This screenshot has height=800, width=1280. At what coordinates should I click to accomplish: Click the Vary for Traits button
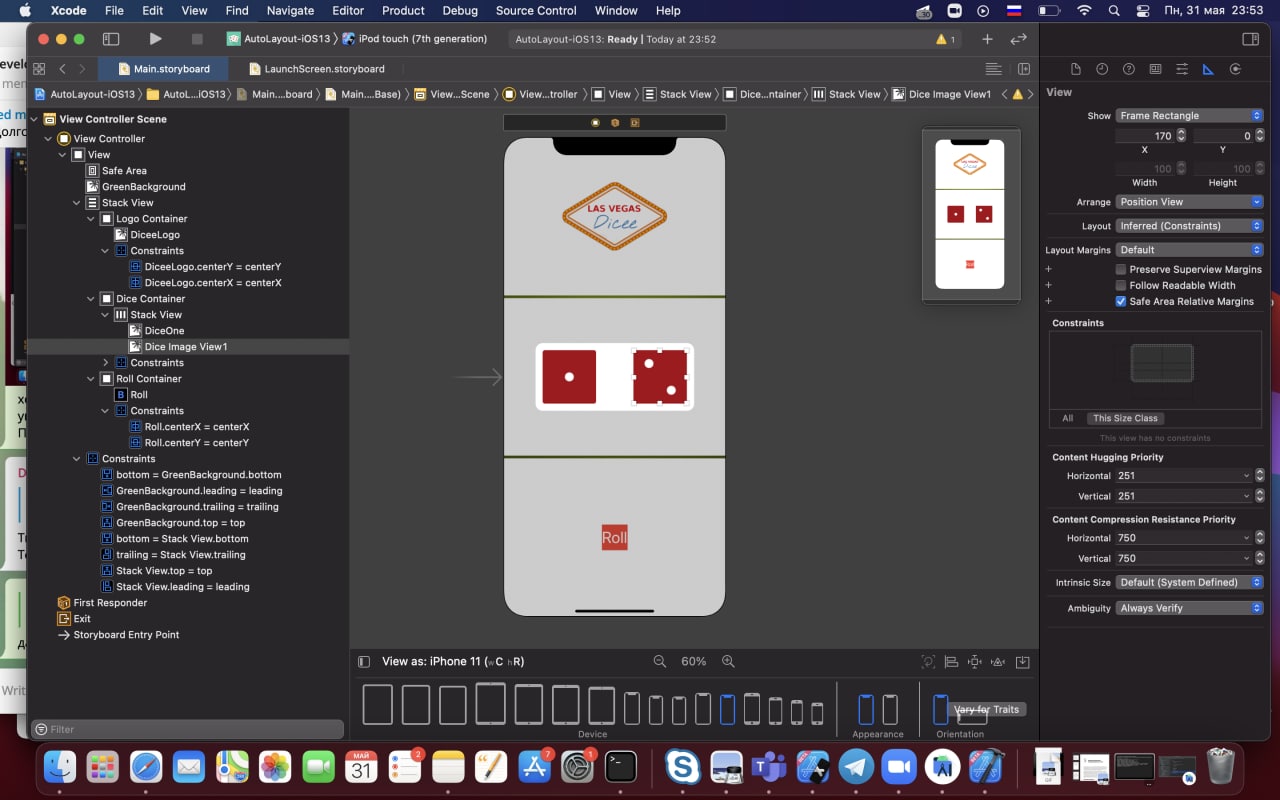pyautogui.click(x=986, y=710)
